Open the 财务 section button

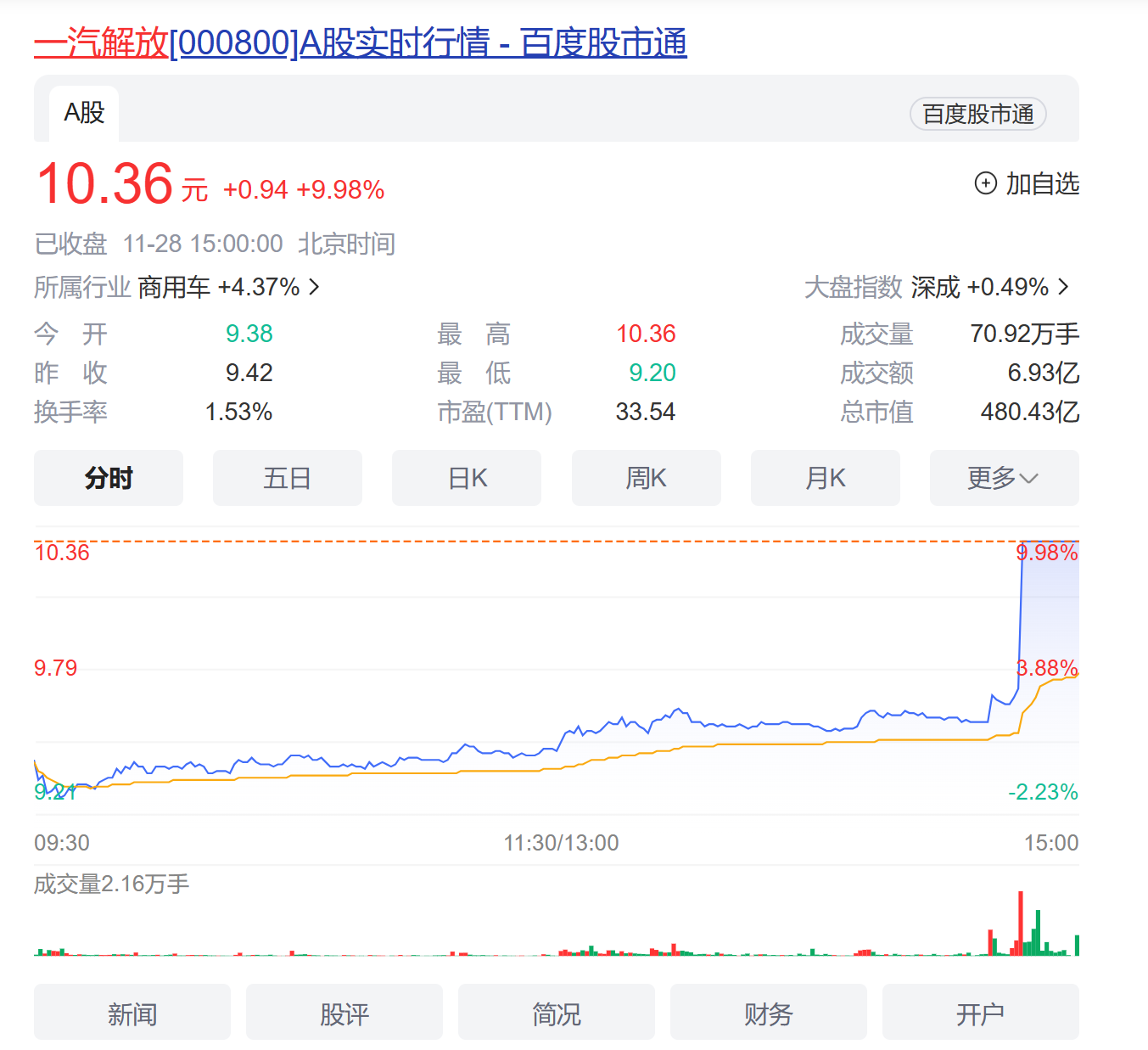(x=769, y=1013)
